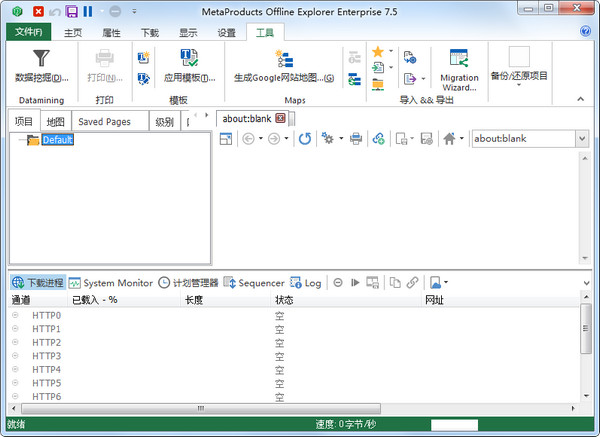Open the 设置 ribbon tab
The width and height of the screenshot is (600, 437).
227,33
